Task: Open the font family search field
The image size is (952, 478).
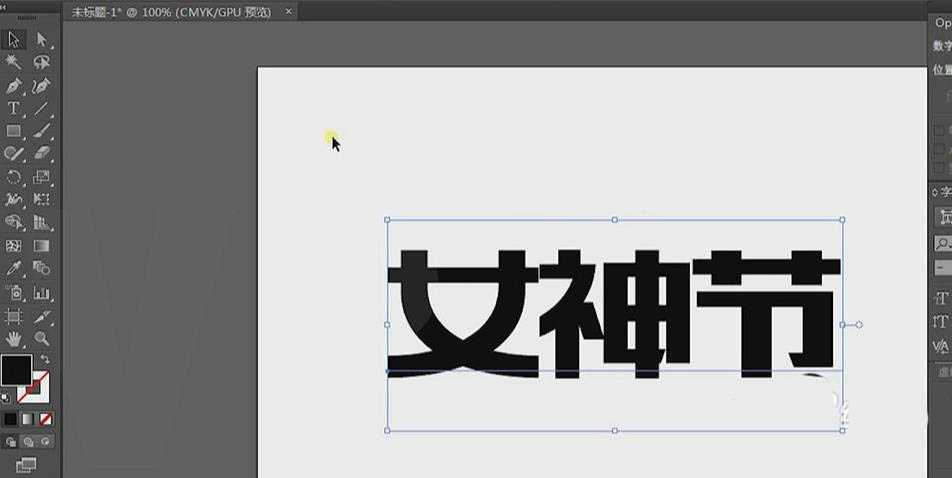Action: click(x=943, y=243)
